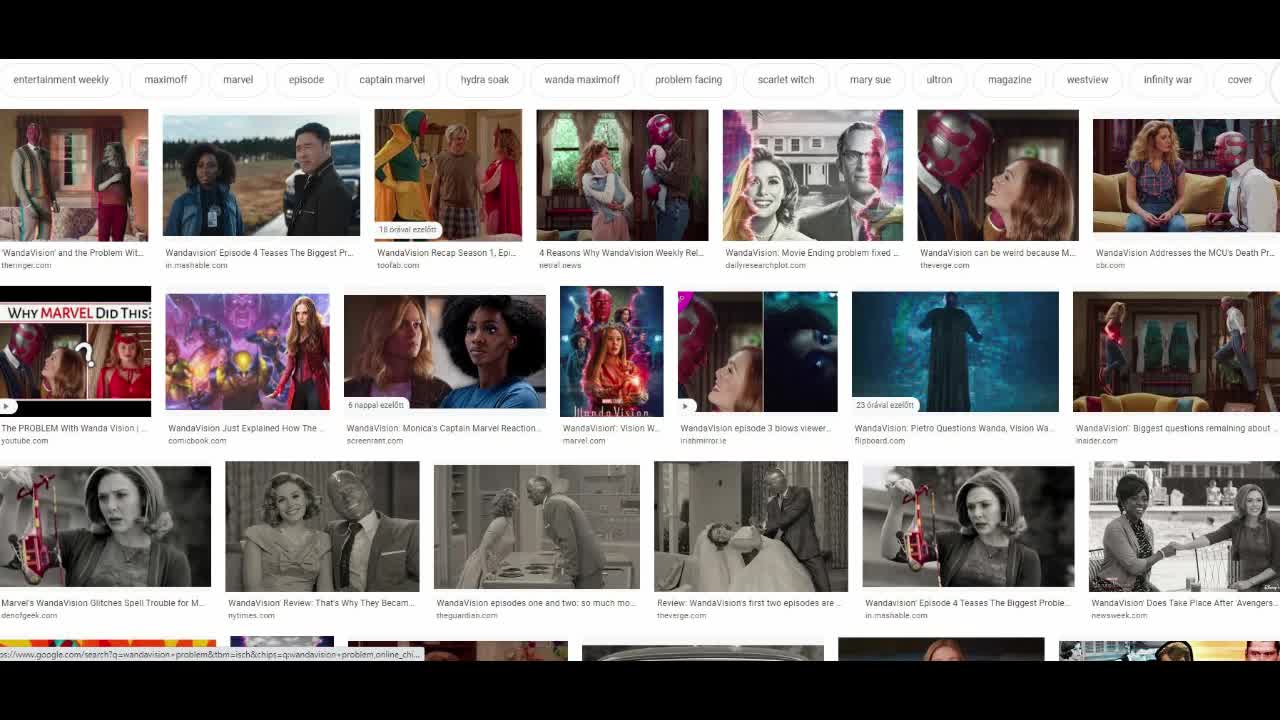Viewport: 1280px width, 720px height.
Task: Open marvel.com WandaVision poster thumbnail
Action: [x=611, y=351]
